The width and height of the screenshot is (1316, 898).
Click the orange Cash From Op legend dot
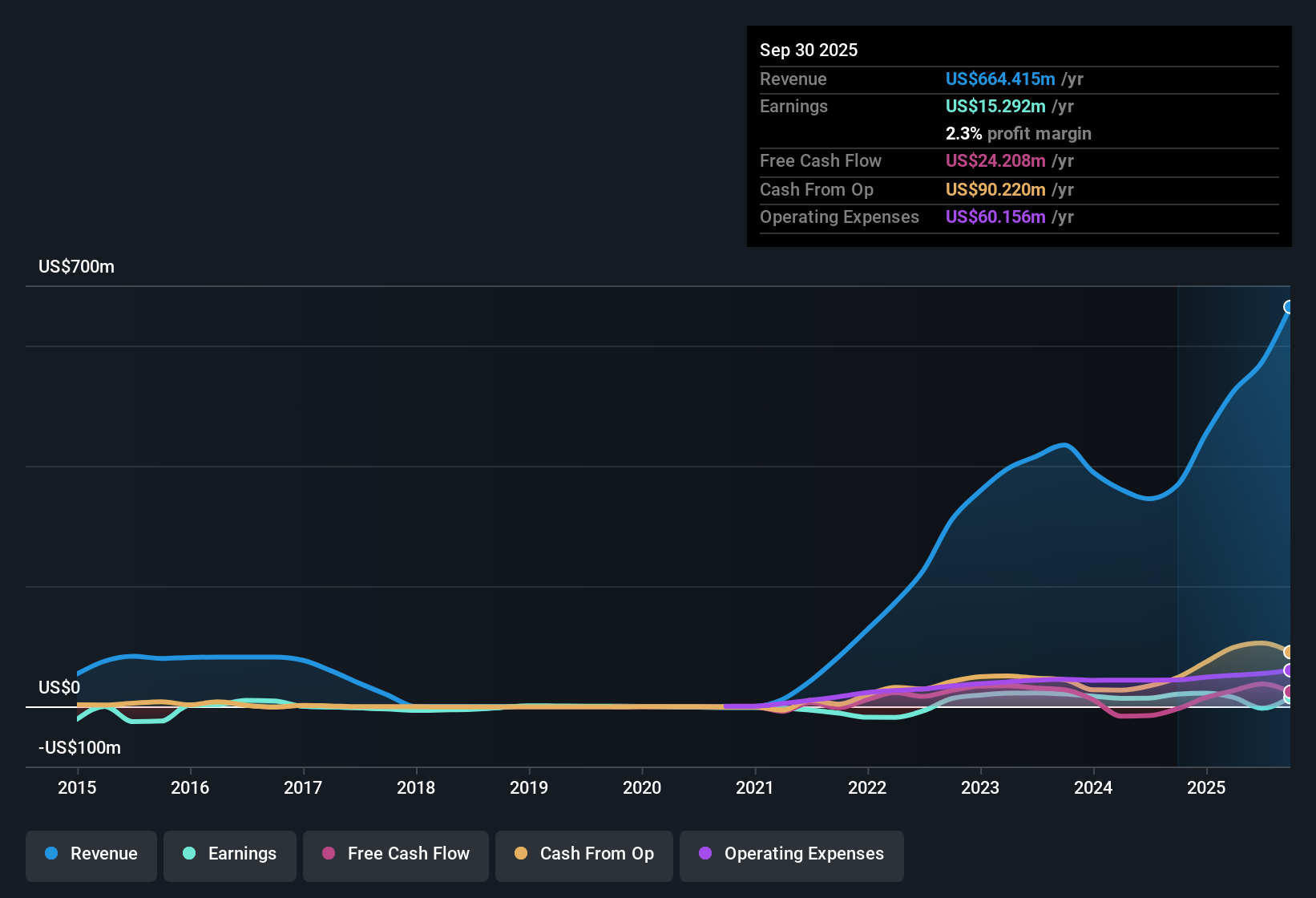(521, 854)
